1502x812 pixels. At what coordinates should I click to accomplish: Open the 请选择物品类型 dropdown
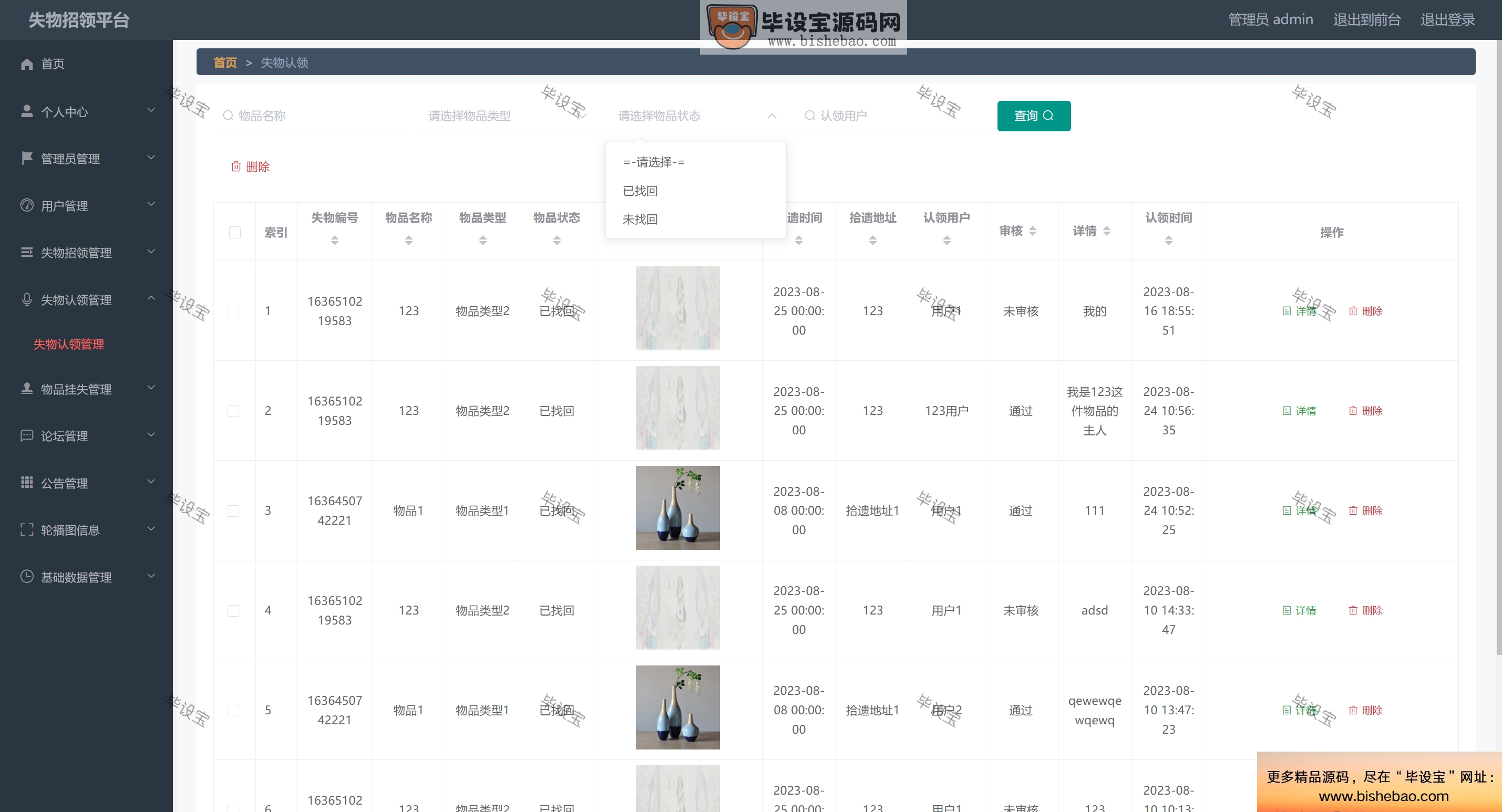pyautogui.click(x=506, y=116)
